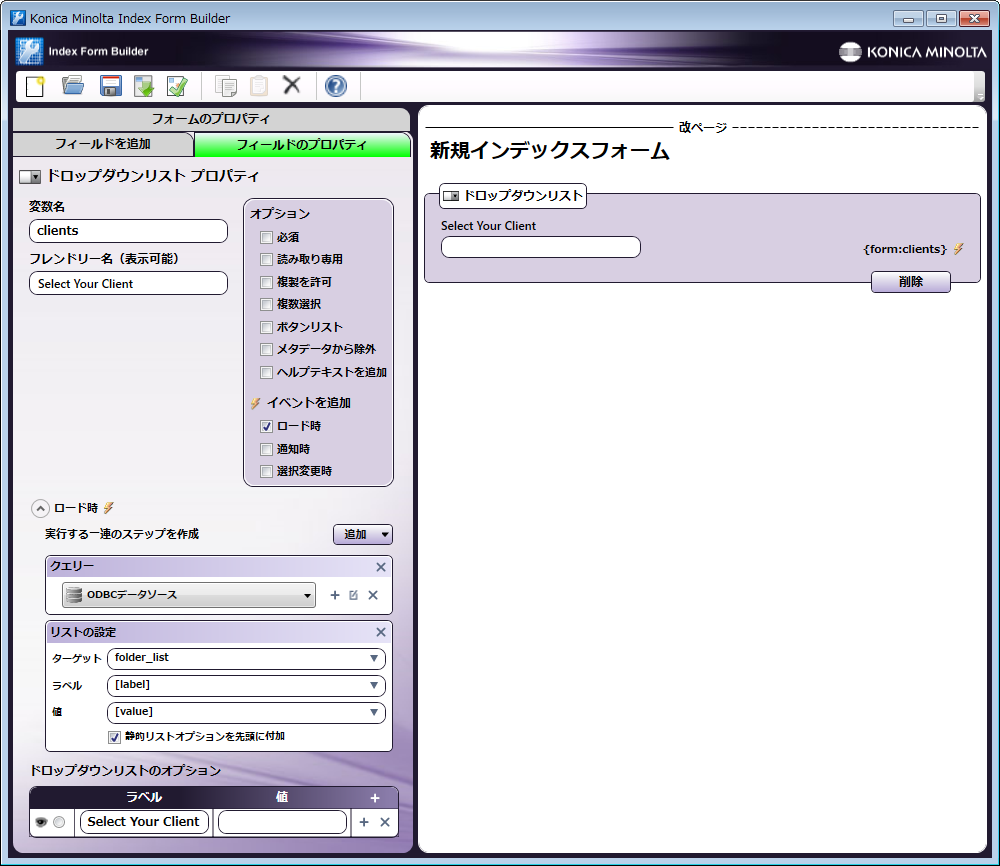
Task: Open the ターゲット folder_list dropdown
Action: 246,658
